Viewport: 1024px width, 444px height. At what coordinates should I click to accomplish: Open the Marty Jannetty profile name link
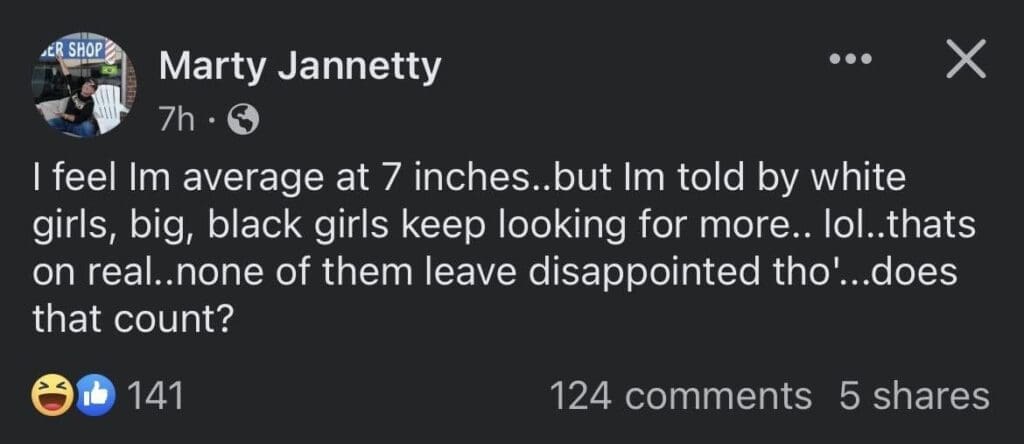(300, 67)
